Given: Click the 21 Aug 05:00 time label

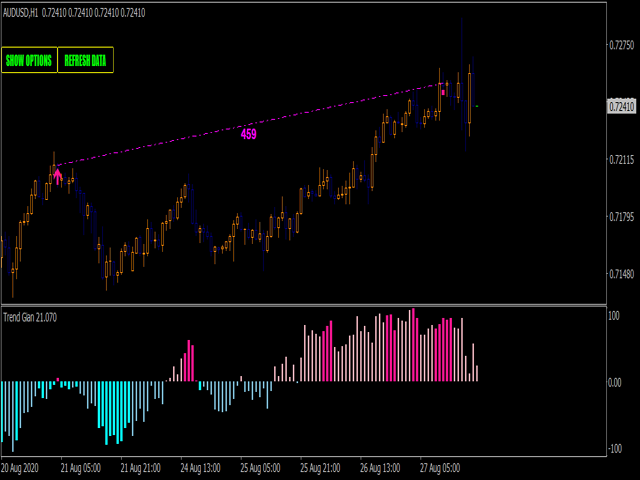Looking at the screenshot, I should pyautogui.click(x=80, y=468).
